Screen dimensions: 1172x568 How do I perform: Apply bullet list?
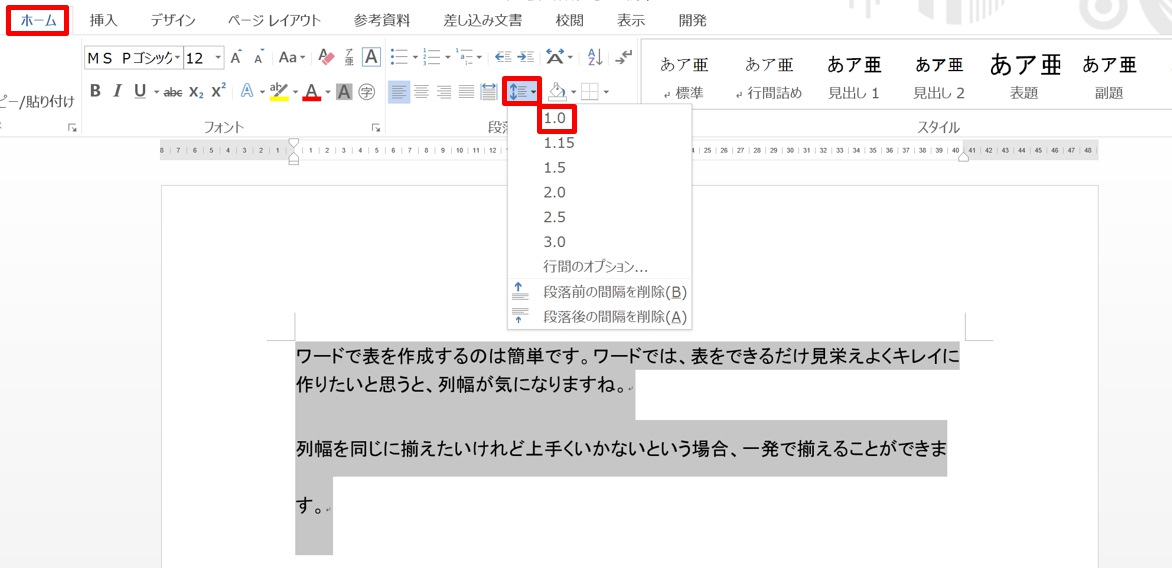(x=398, y=57)
